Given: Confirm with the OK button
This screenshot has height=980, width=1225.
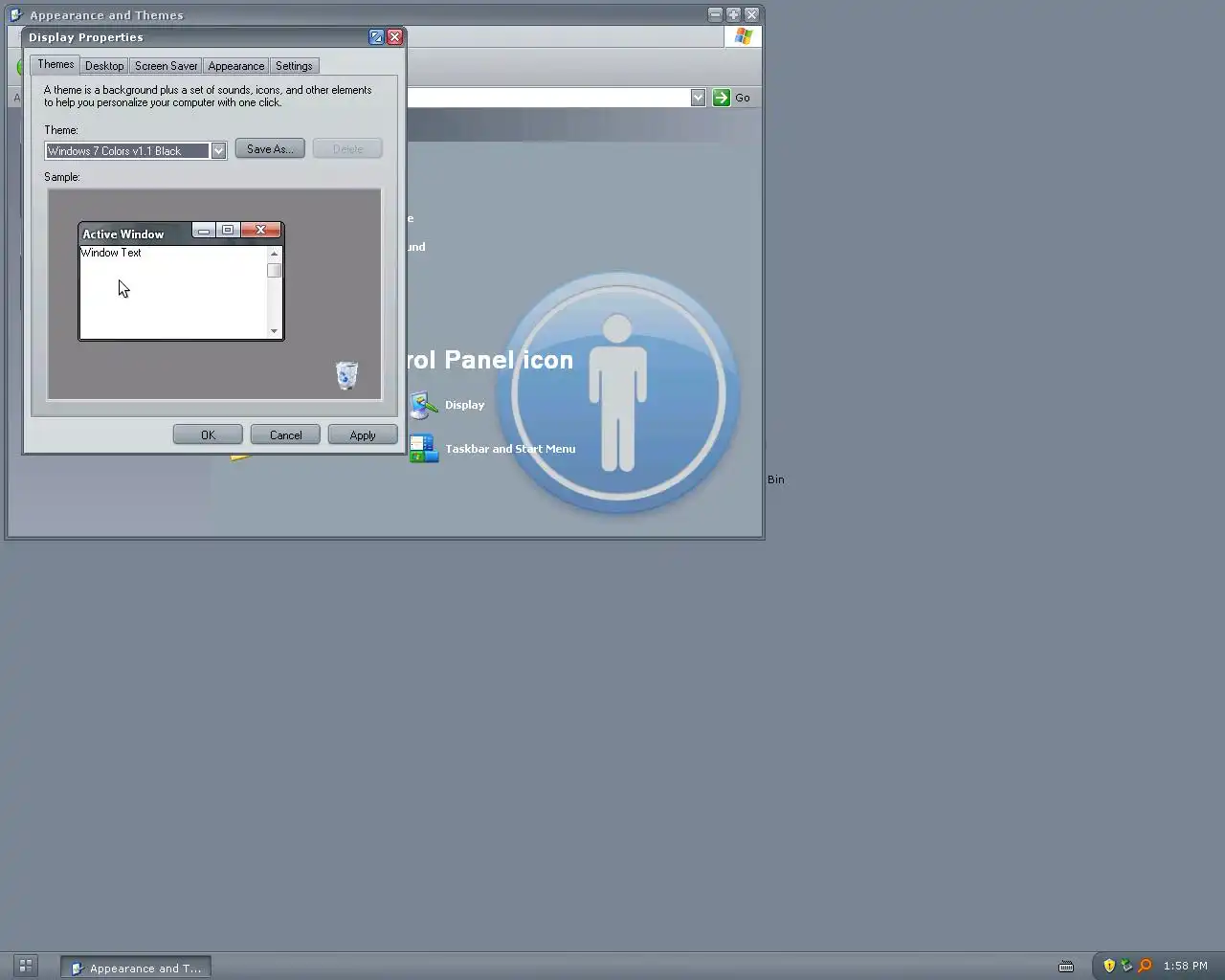Looking at the screenshot, I should click(208, 434).
